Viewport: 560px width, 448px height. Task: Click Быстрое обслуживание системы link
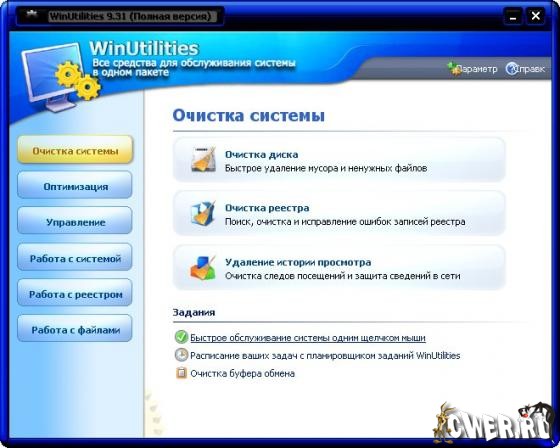click(x=308, y=338)
